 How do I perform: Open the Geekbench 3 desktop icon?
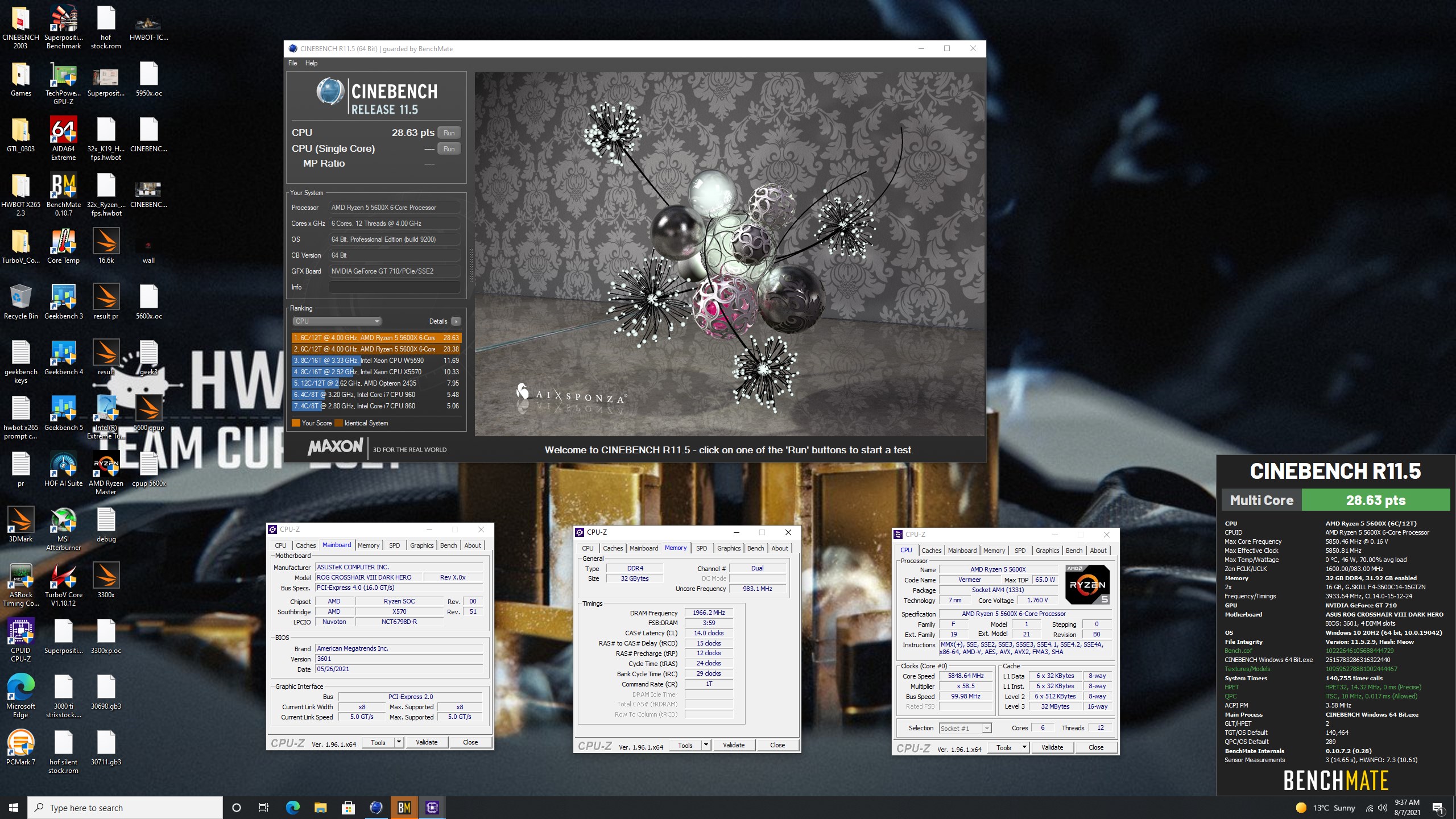pyautogui.click(x=63, y=302)
